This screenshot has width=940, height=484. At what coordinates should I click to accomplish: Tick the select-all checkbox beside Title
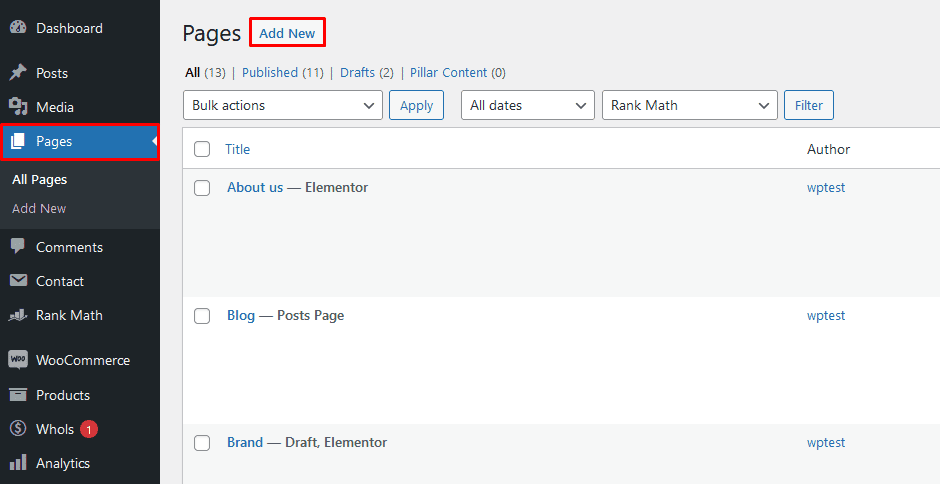pos(202,149)
